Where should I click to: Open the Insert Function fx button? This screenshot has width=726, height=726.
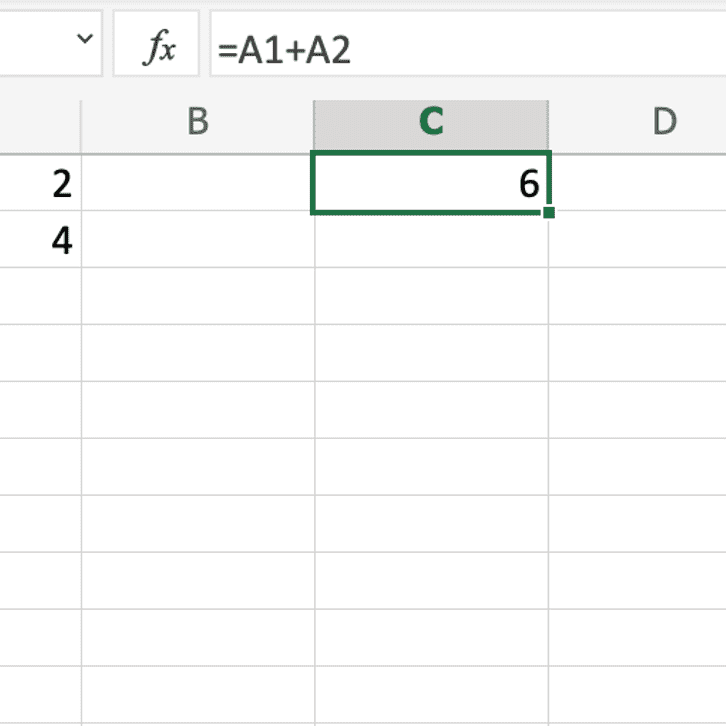(156, 44)
